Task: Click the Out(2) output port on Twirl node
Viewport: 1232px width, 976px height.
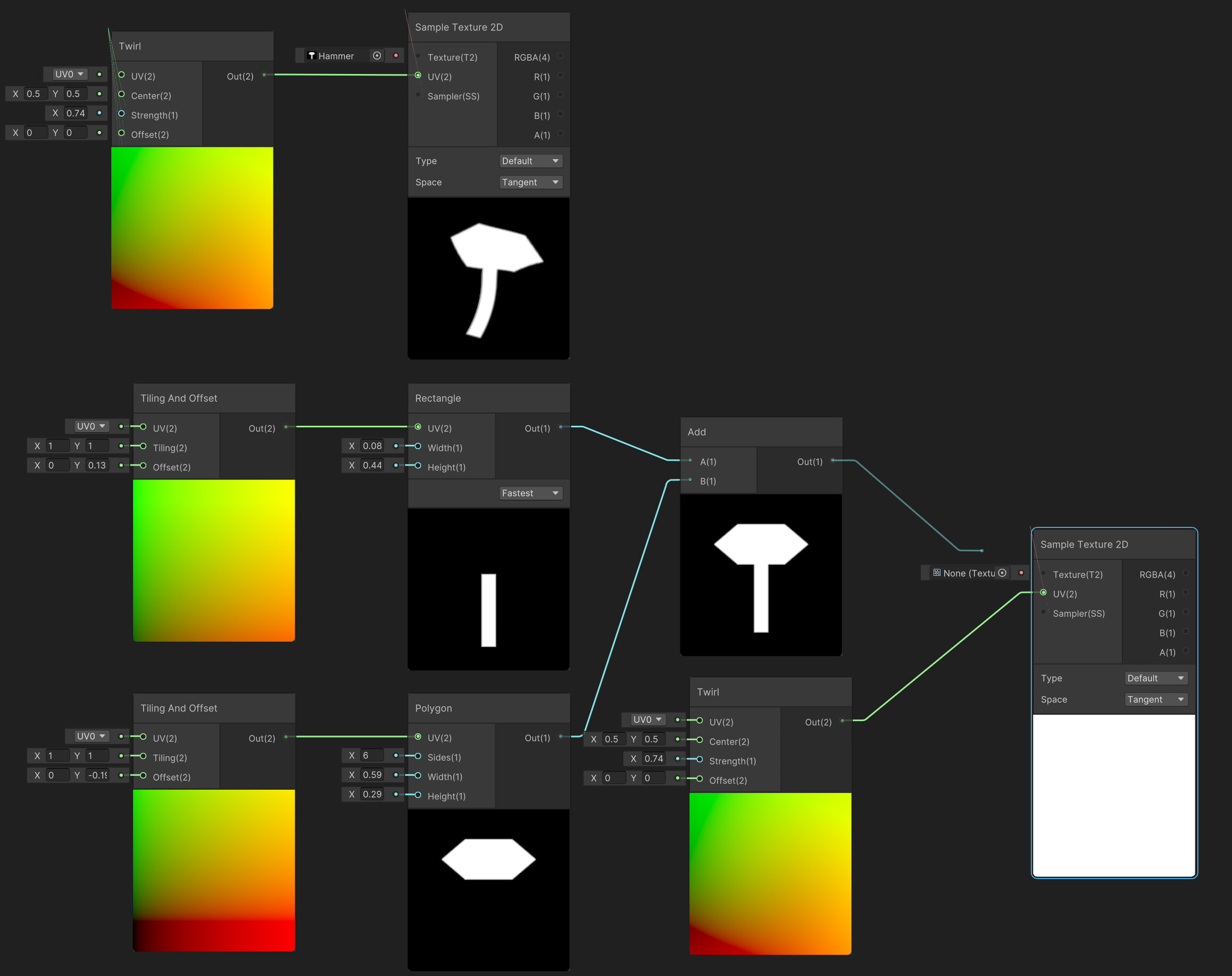Action: [x=264, y=75]
